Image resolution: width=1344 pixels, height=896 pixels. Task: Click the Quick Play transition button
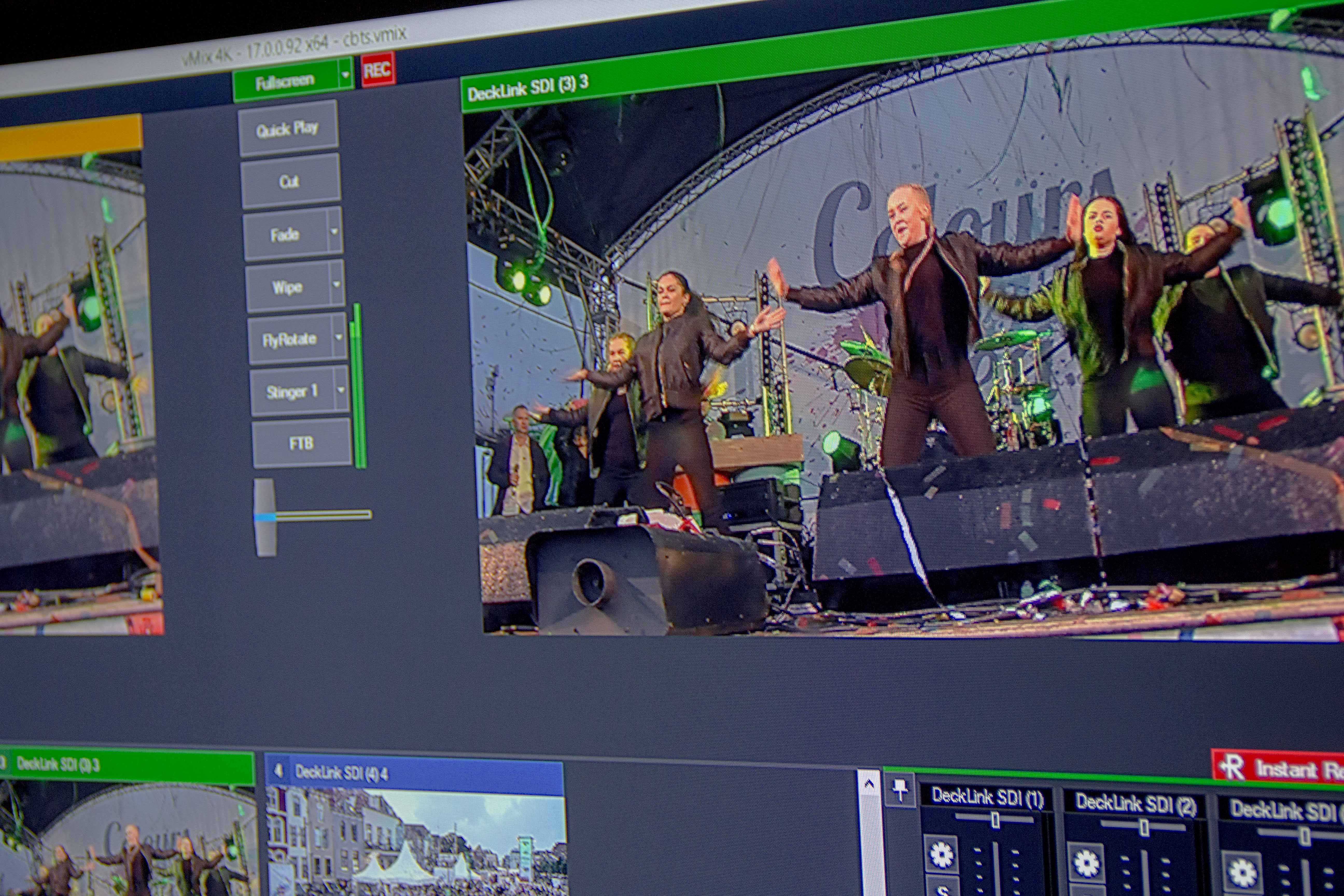[288, 129]
